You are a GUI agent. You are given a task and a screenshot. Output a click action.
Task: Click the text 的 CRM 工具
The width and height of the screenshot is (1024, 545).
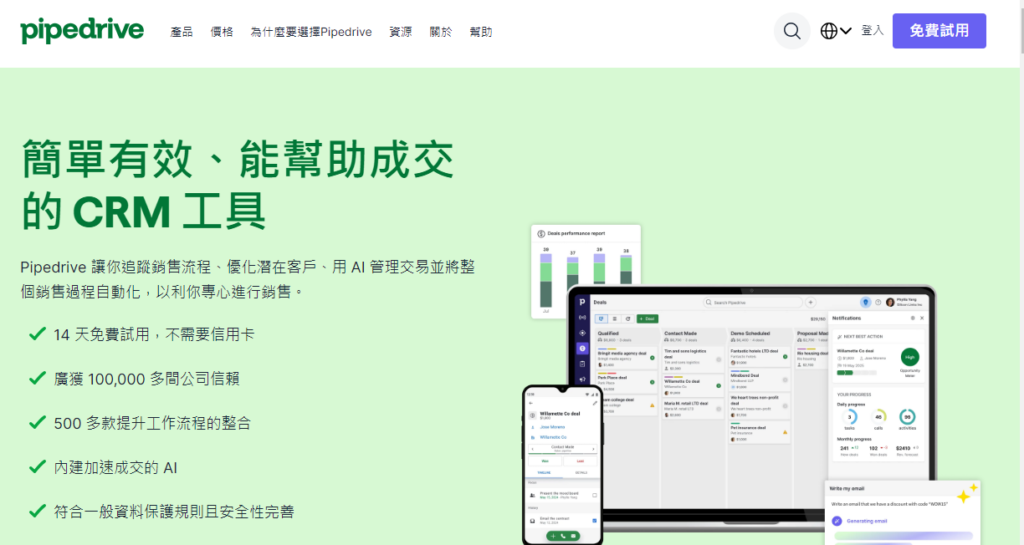click(x=144, y=211)
